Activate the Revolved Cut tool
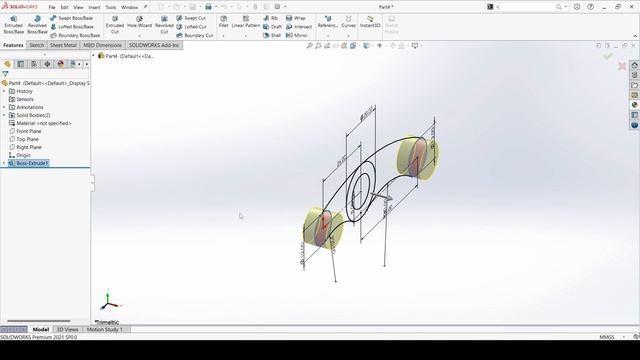 click(164, 25)
